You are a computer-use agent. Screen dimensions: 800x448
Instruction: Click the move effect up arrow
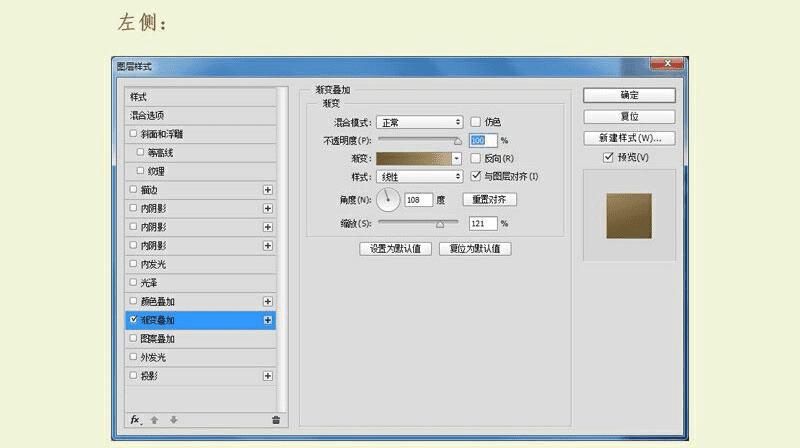pyautogui.click(x=154, y=420)
